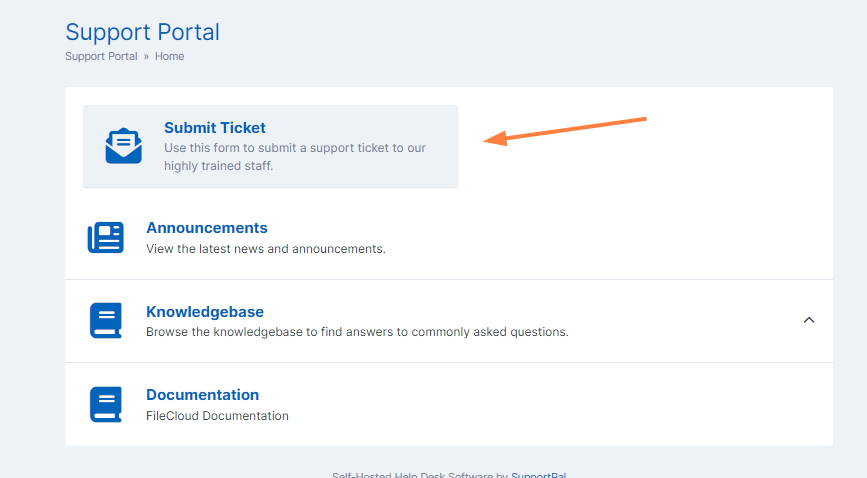Viewport: 867px width, 478px height.
Task: Go to Support Portal via the breadcrumb
Action: [x=101, y=57]
